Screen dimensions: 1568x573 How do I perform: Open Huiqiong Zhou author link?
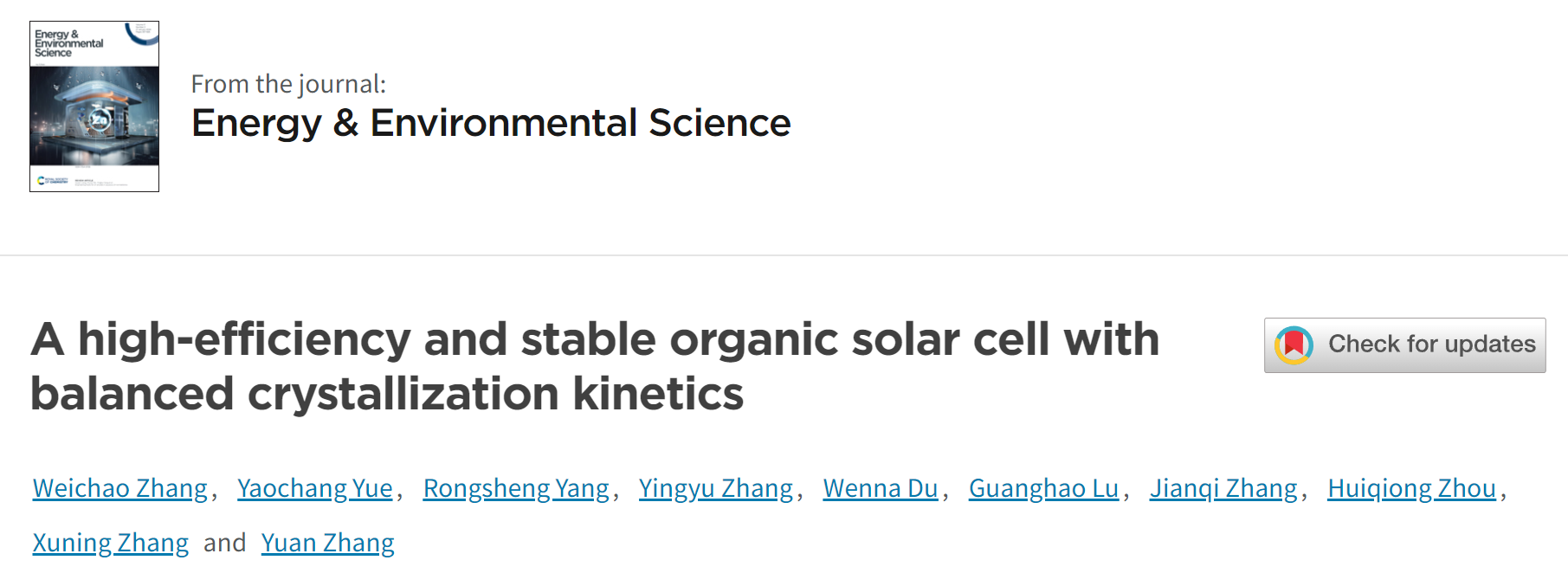[1412, 488]
